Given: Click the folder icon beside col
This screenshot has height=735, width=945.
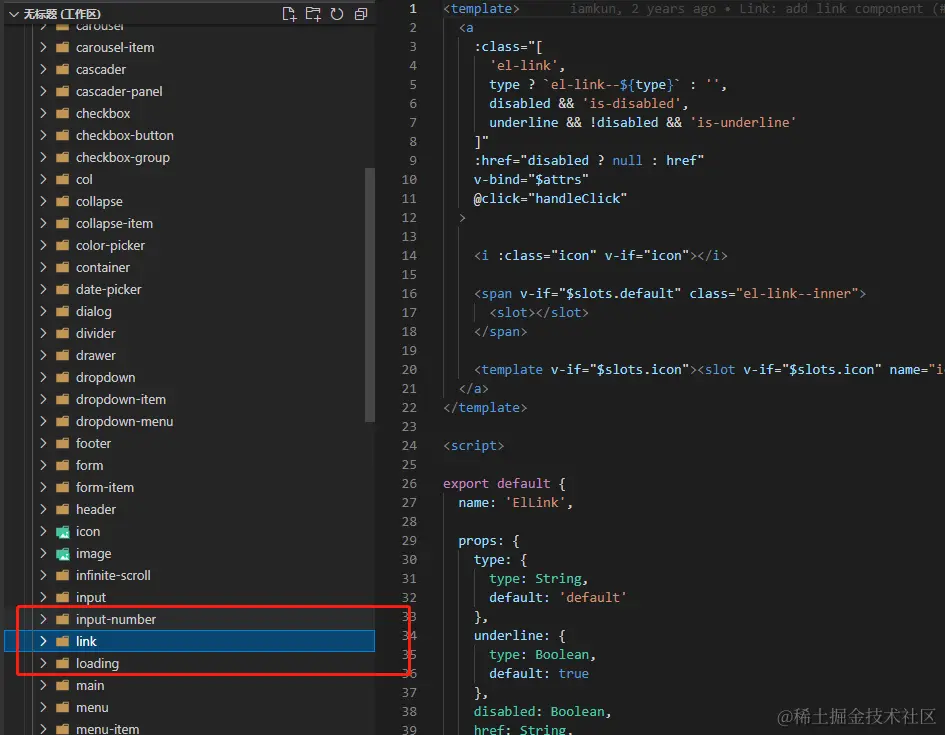Looking at the screenshot, I should [x=63, y=180].
